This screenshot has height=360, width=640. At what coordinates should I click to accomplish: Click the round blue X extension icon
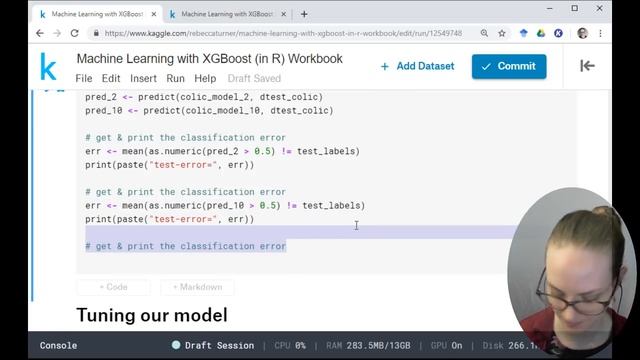point(558,33)
